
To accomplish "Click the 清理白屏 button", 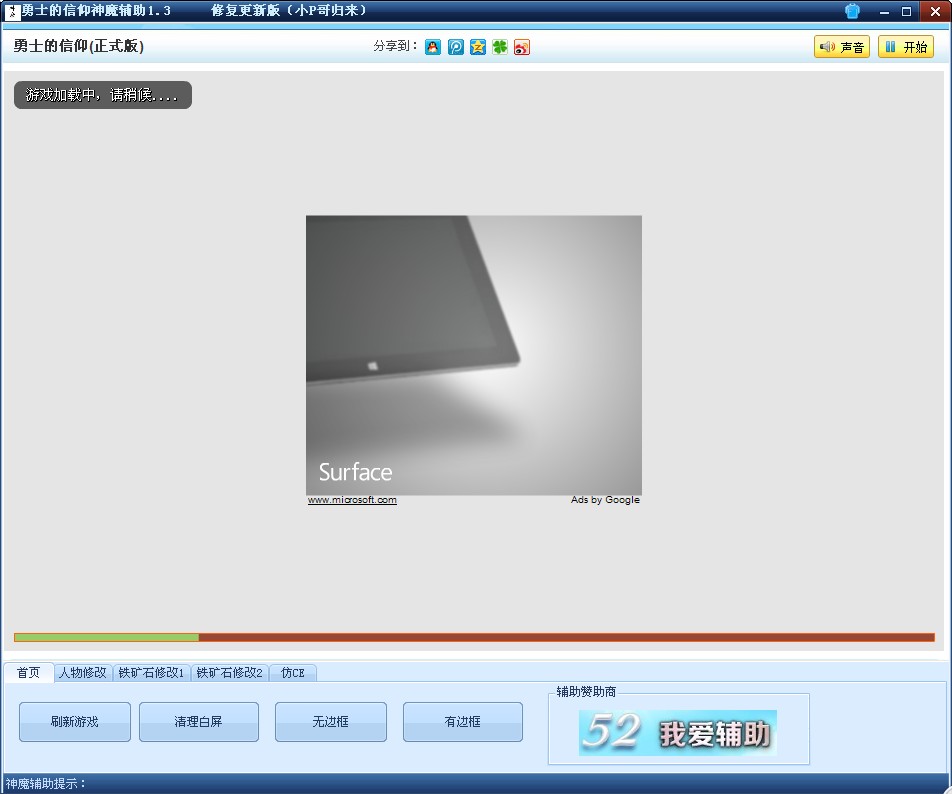I will click(199, 722).
